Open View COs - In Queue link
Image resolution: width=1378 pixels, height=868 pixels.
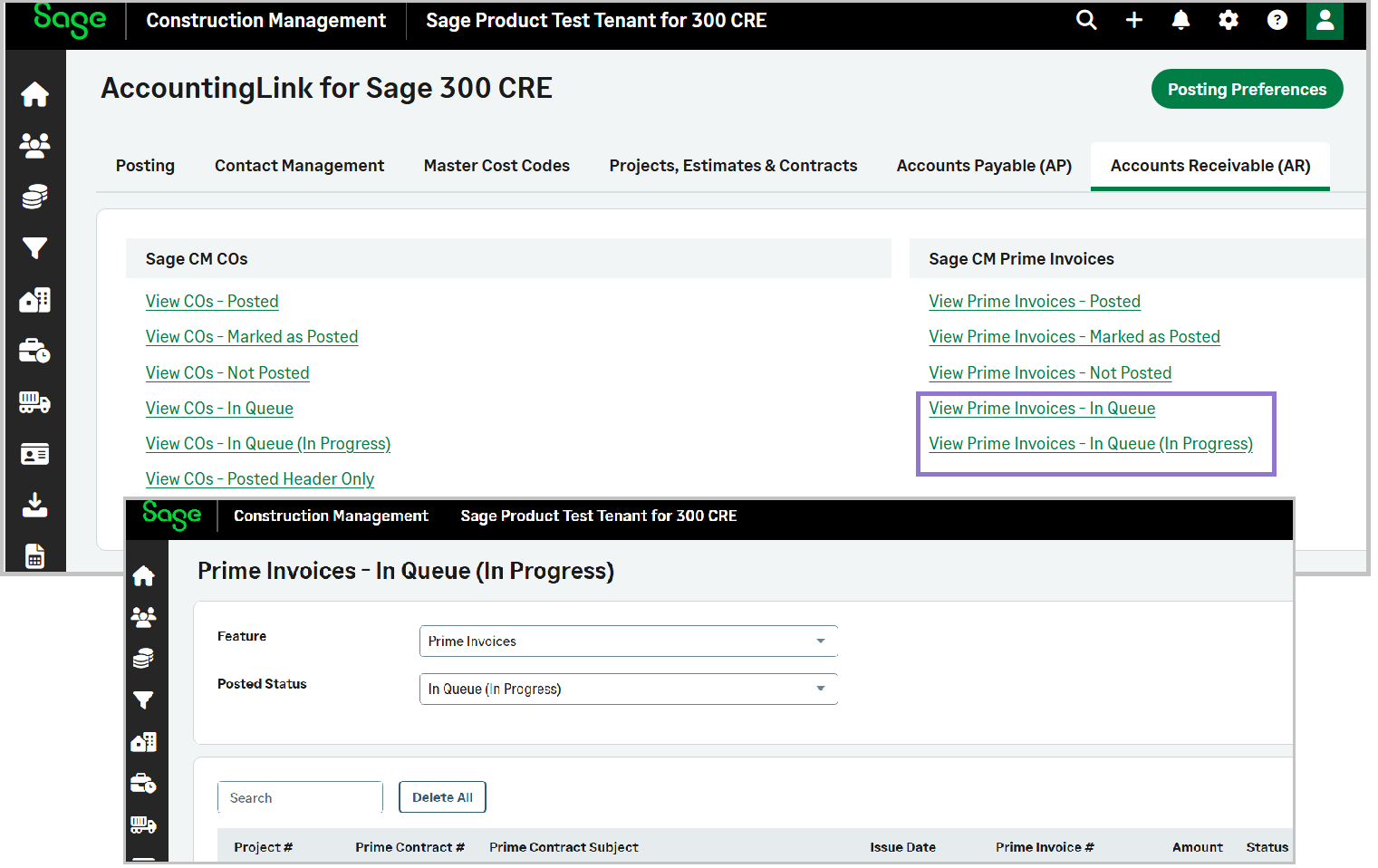pos(219,409)
